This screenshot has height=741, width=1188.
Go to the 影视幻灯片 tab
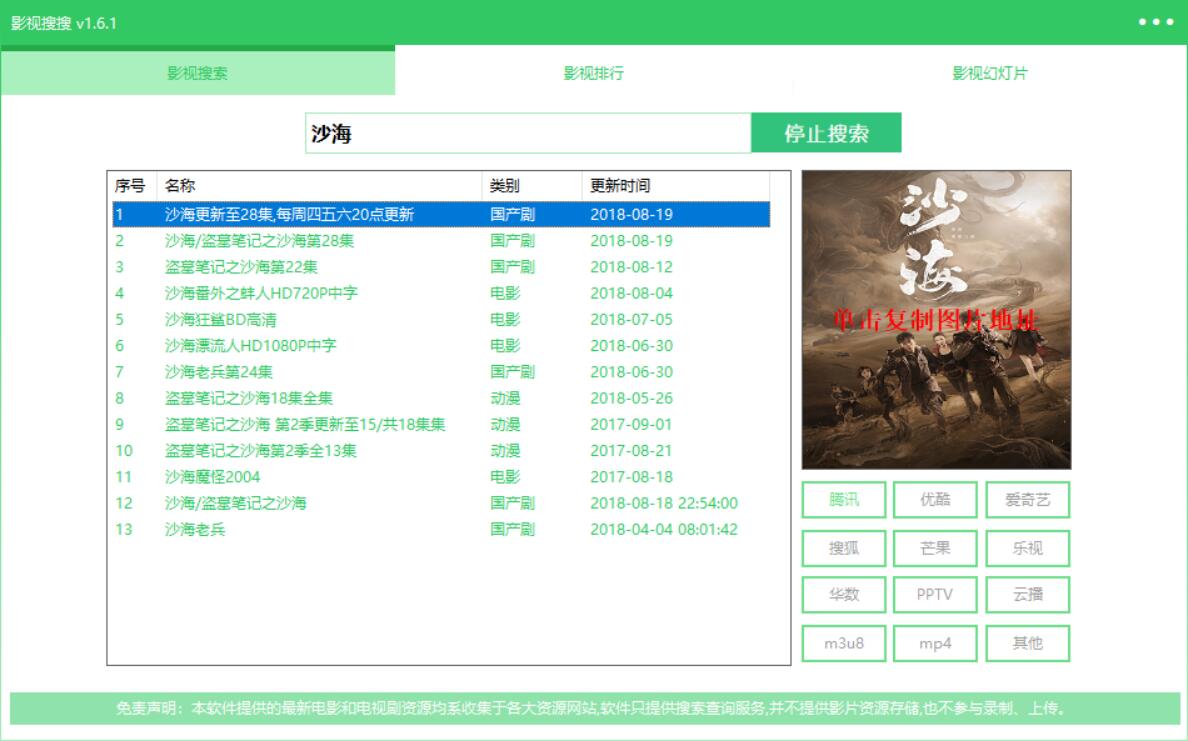989,73
